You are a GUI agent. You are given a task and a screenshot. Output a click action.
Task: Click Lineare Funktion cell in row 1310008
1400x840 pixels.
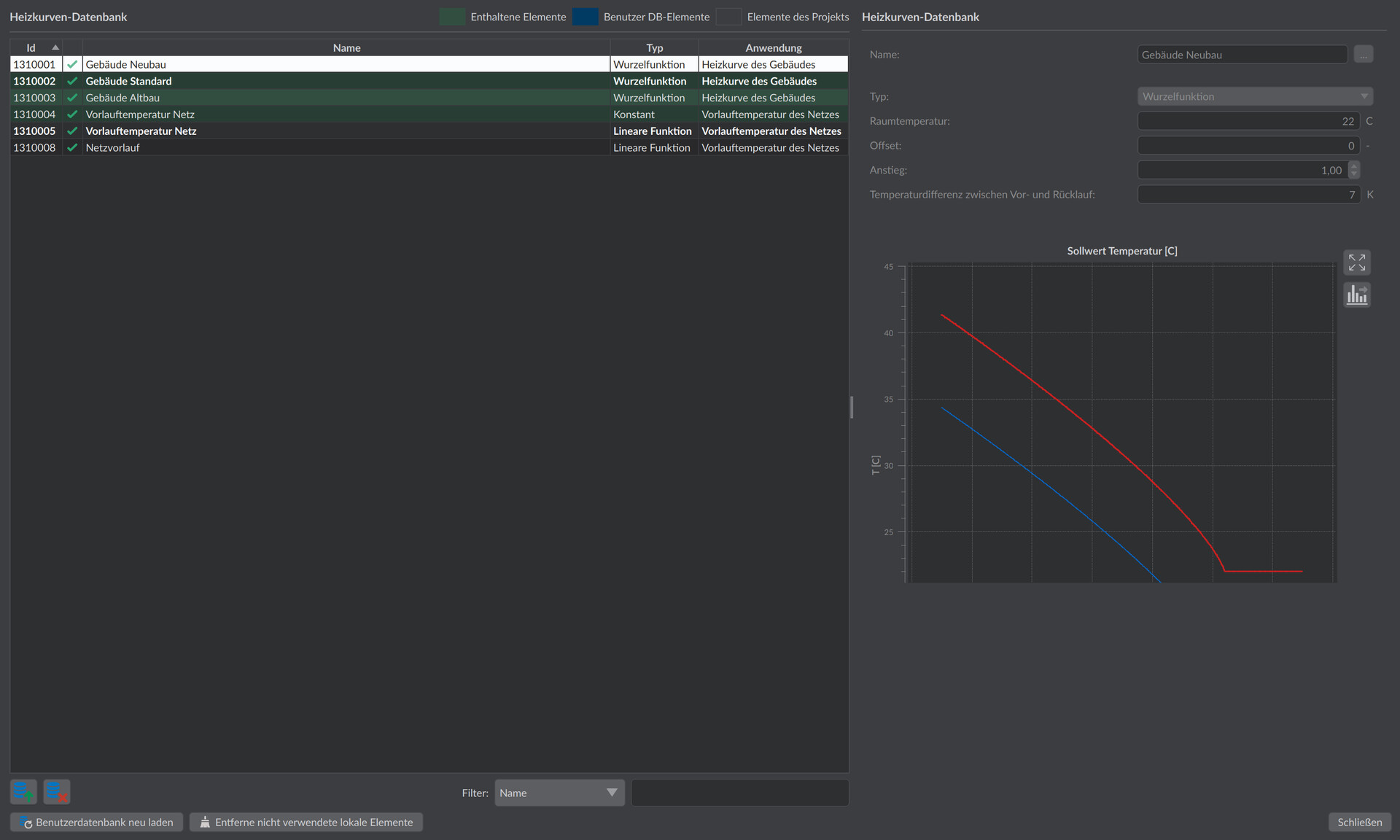tap(654, 147)
